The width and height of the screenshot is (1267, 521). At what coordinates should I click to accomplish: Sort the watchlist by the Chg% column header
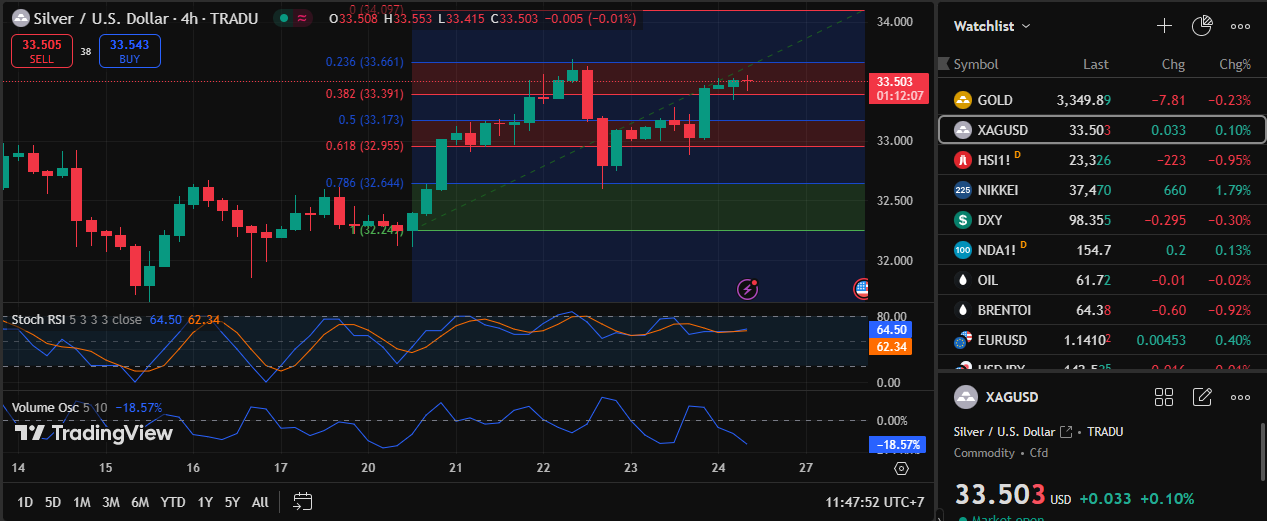tap(1234, 64)
